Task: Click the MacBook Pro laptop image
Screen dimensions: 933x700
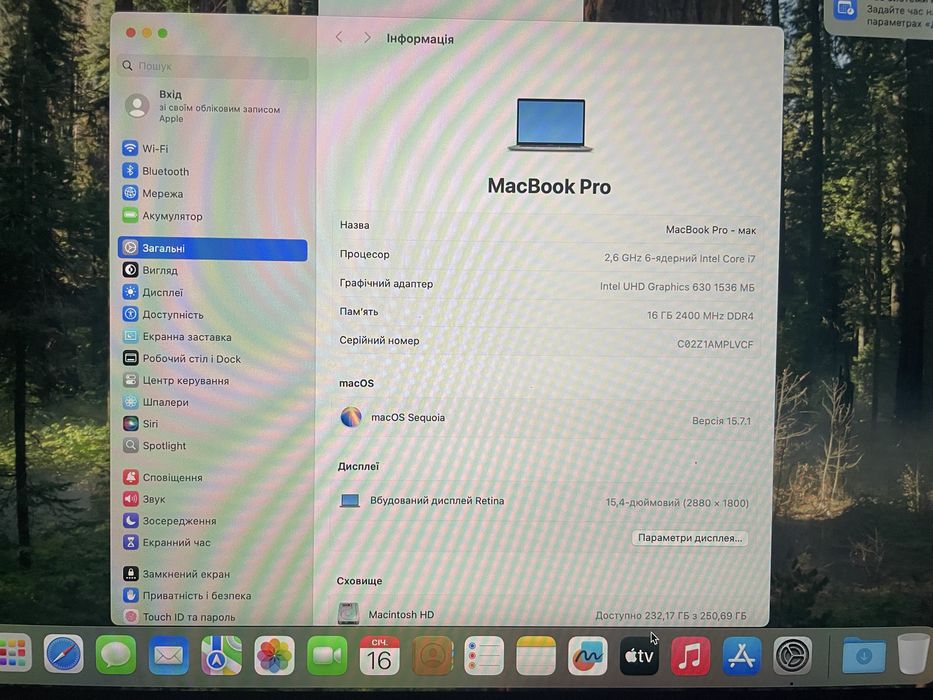Action: tap(550, 125)
